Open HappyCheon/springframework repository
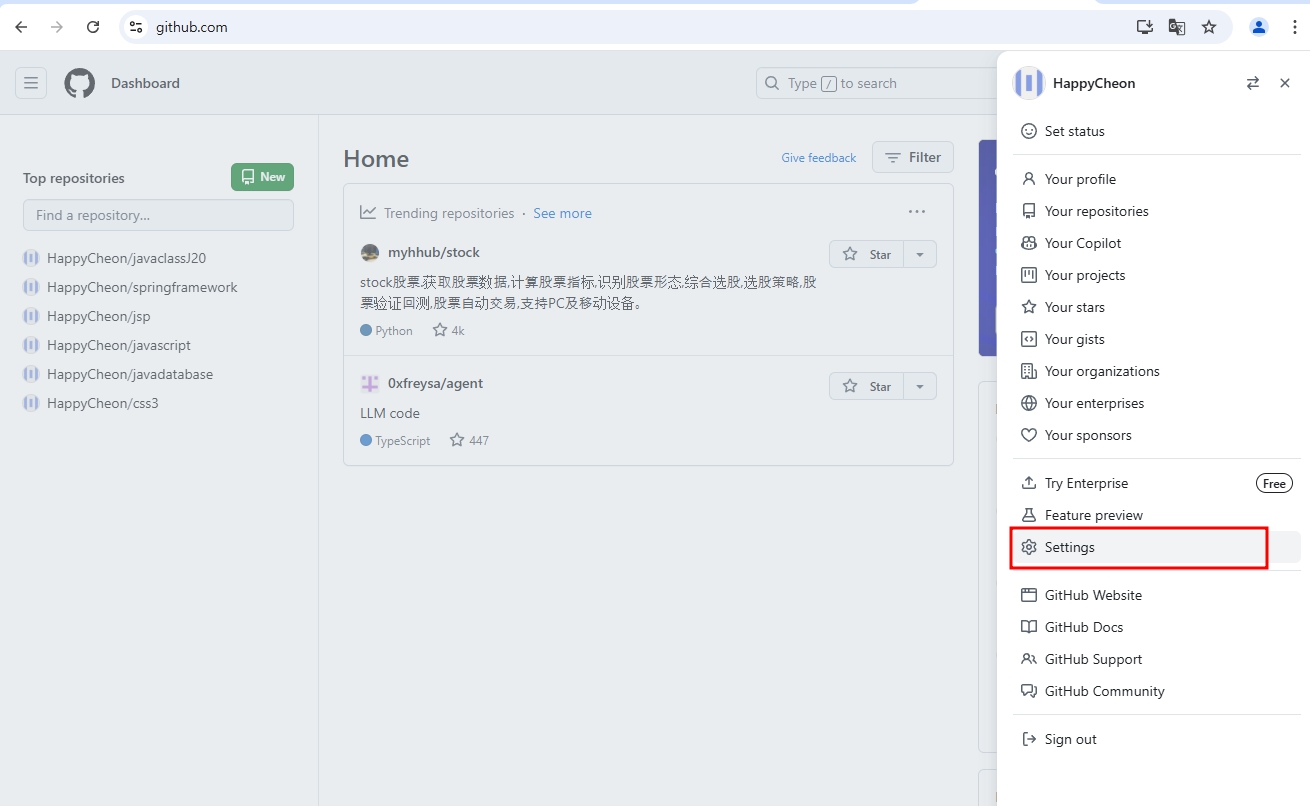Image resolution: width=1310 pixels, height=806 pixels. (x=142, y=287)
